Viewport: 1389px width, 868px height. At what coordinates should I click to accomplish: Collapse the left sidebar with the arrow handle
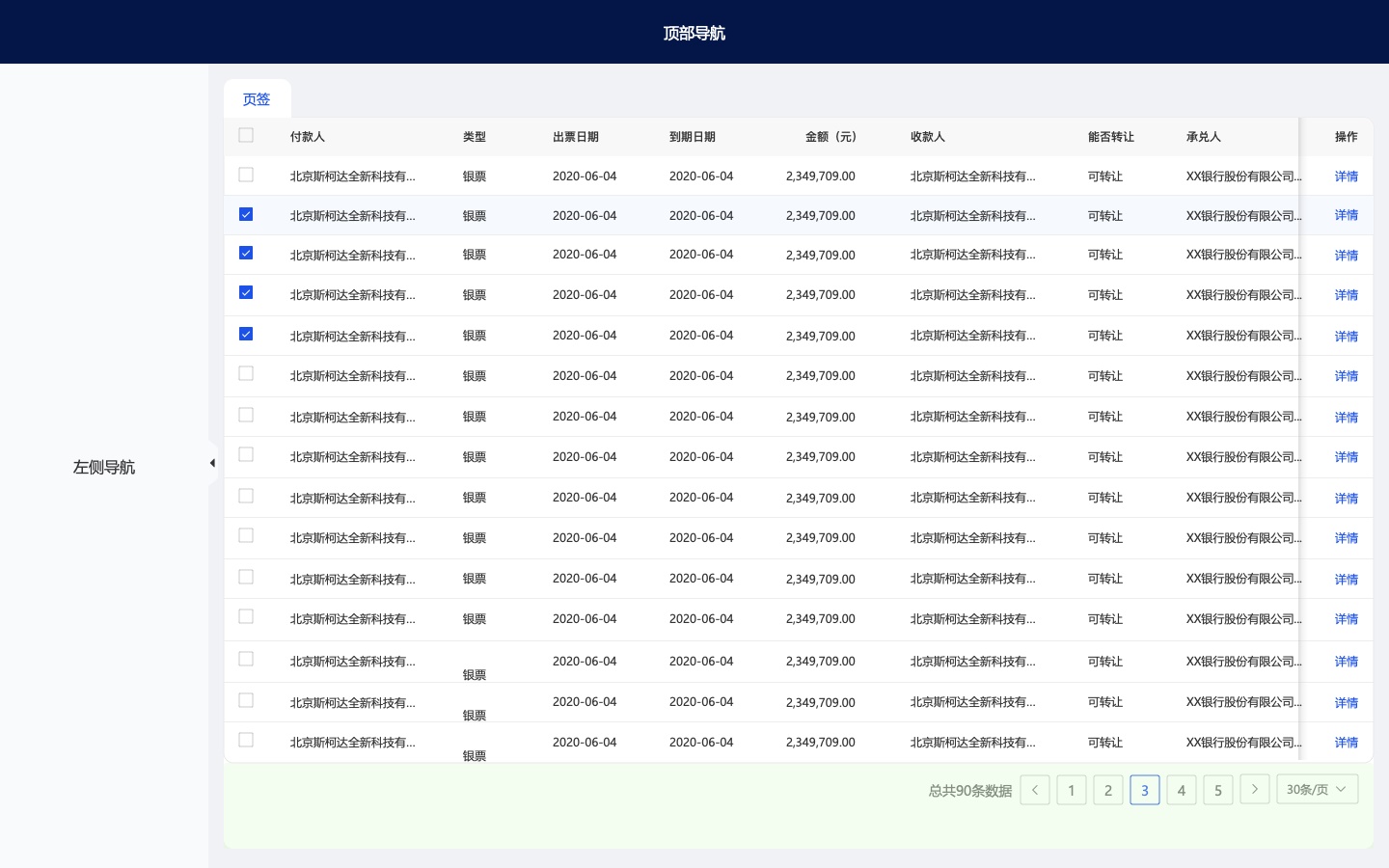[x=212, y=463]
